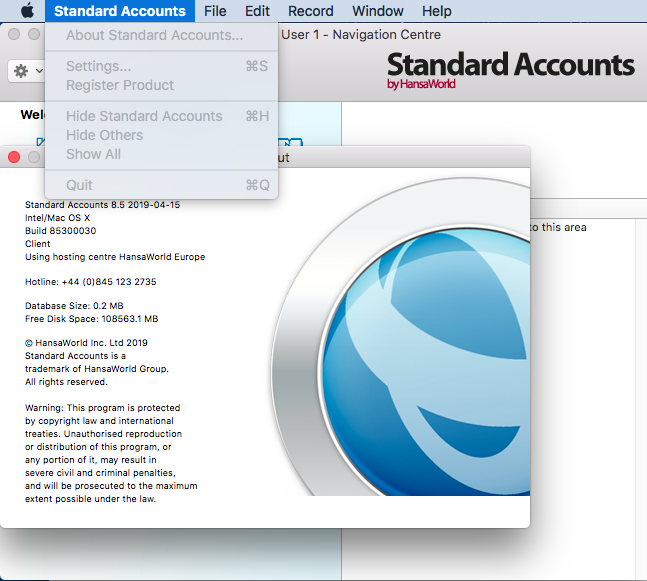This screenshot has height=581, width=647.
Task: Open the Window menu
Action: [378, 11]
